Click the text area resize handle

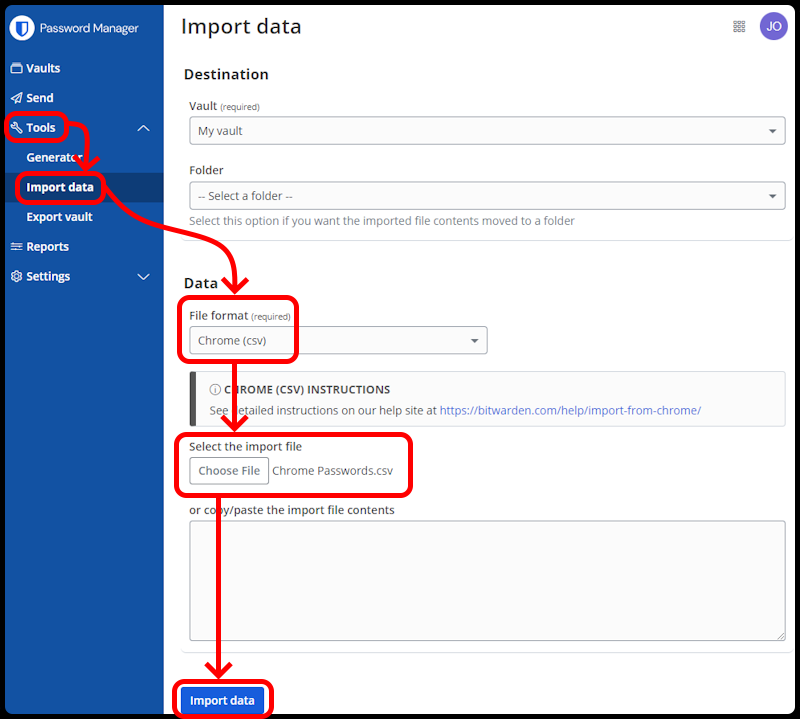(x=781, y=636)
